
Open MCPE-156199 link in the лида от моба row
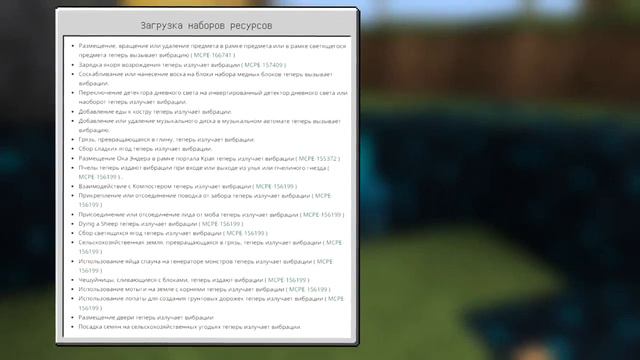click(322, 214)
